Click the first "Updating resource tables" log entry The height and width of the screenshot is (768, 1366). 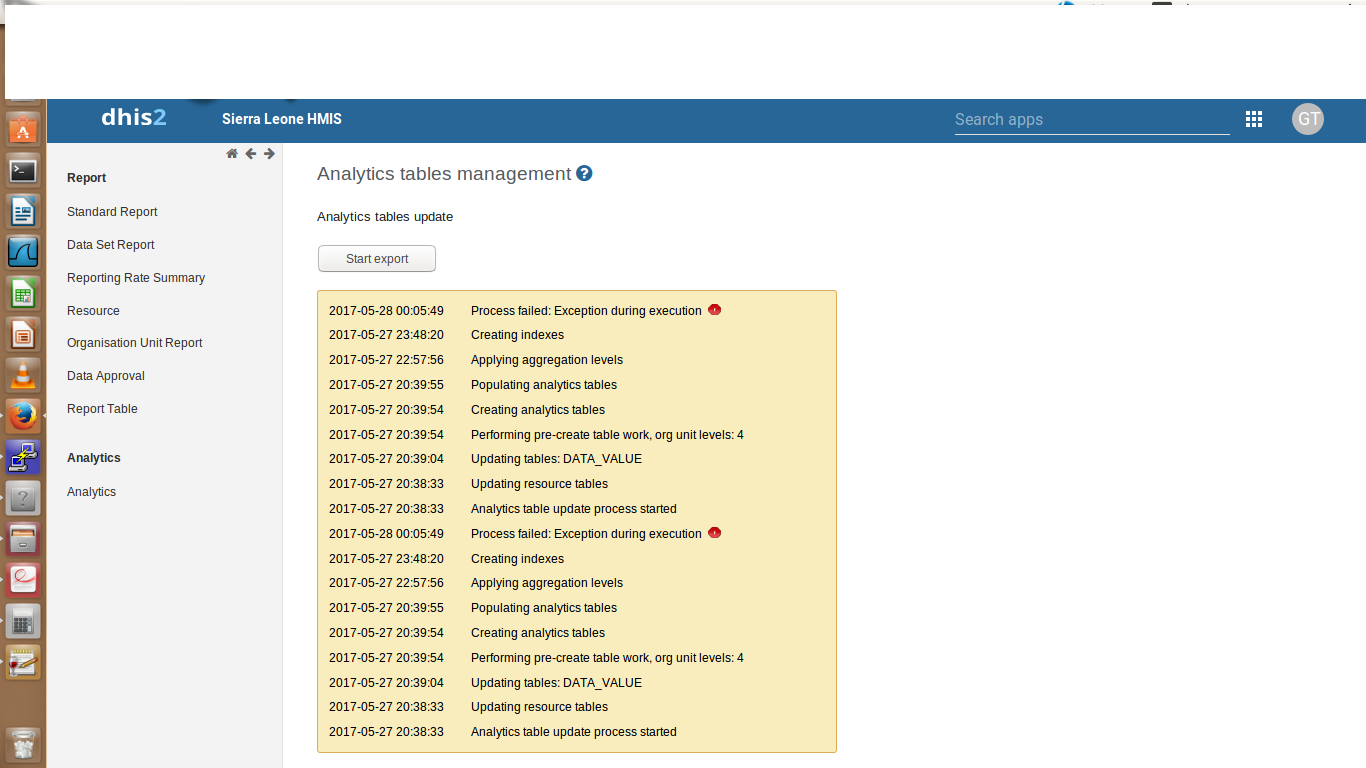click(x=539, y=484)
